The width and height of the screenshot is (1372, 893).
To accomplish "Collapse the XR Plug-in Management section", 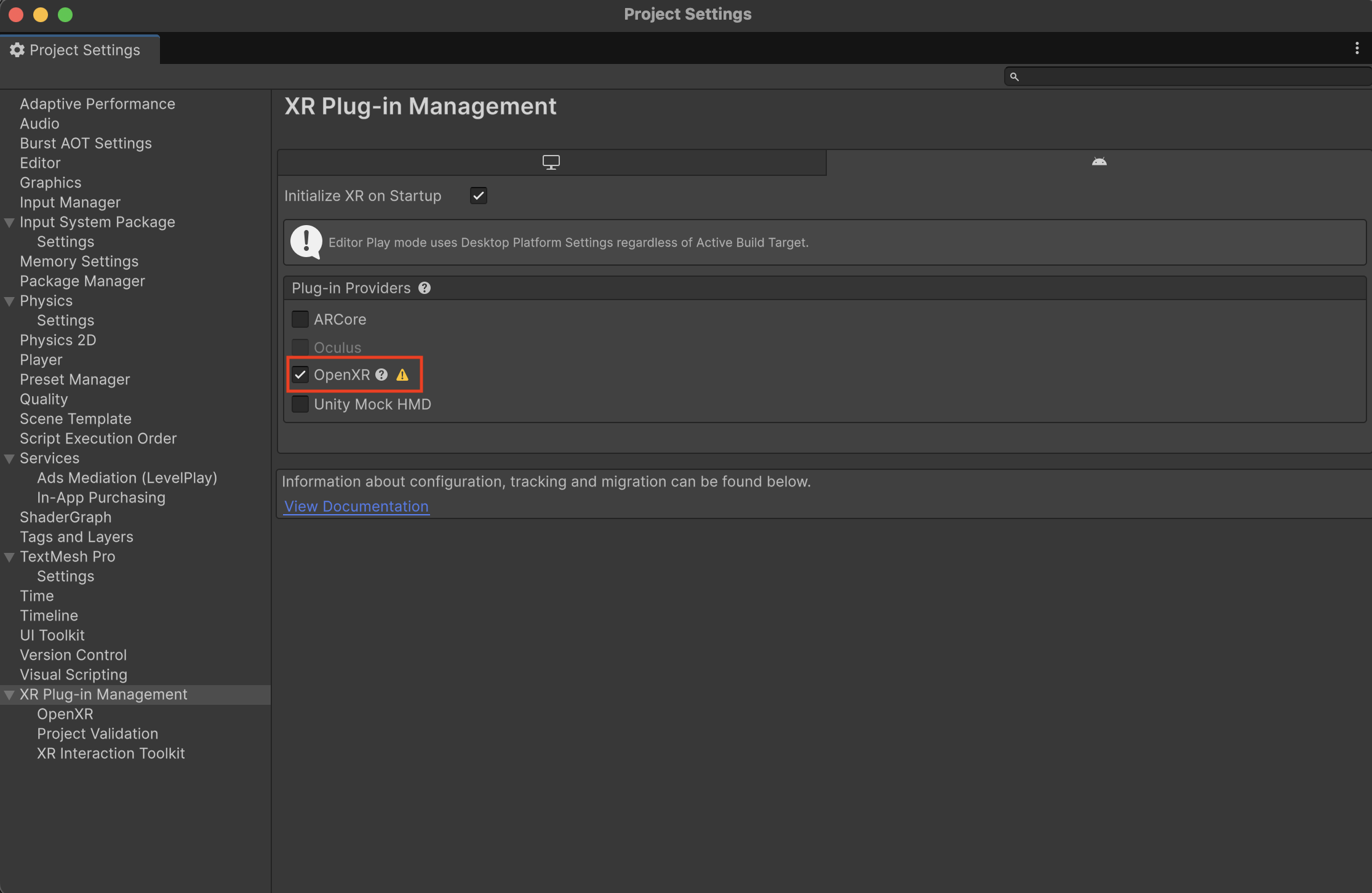I will 9,694.
